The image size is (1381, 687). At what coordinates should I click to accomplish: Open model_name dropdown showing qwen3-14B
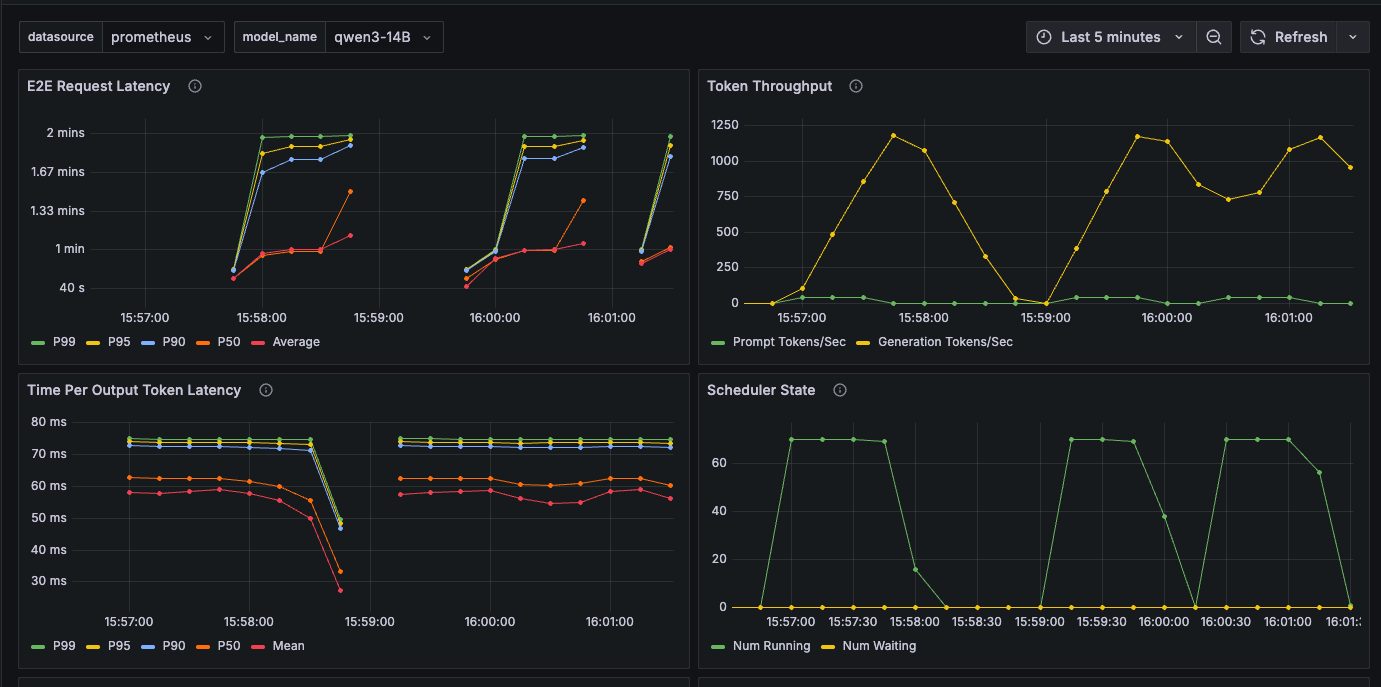pos(384,37)
